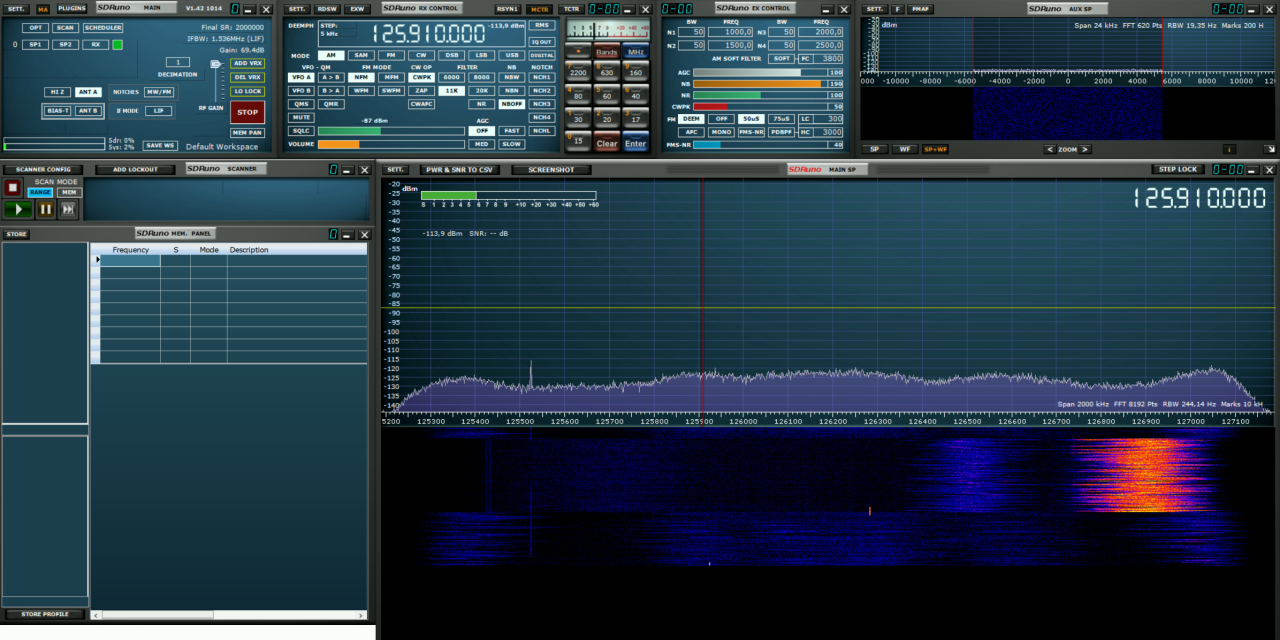1280x640 pixels.
Task: Click the red STOP button
Action: tap(247, 112)
